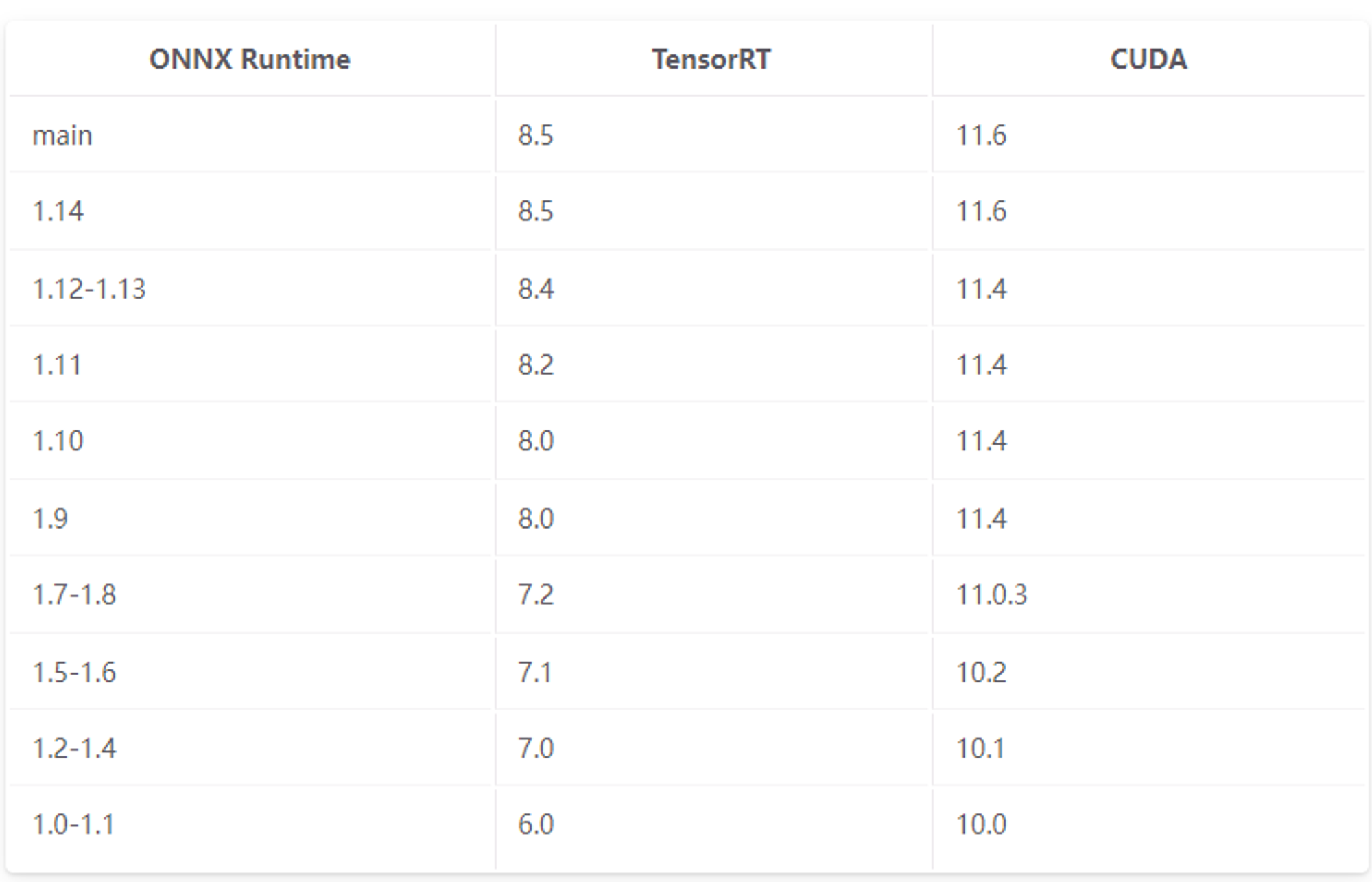Click the CUDA 10.2 cell
This screenshot has height=882, width=1372.
[x=1149, y=672]
